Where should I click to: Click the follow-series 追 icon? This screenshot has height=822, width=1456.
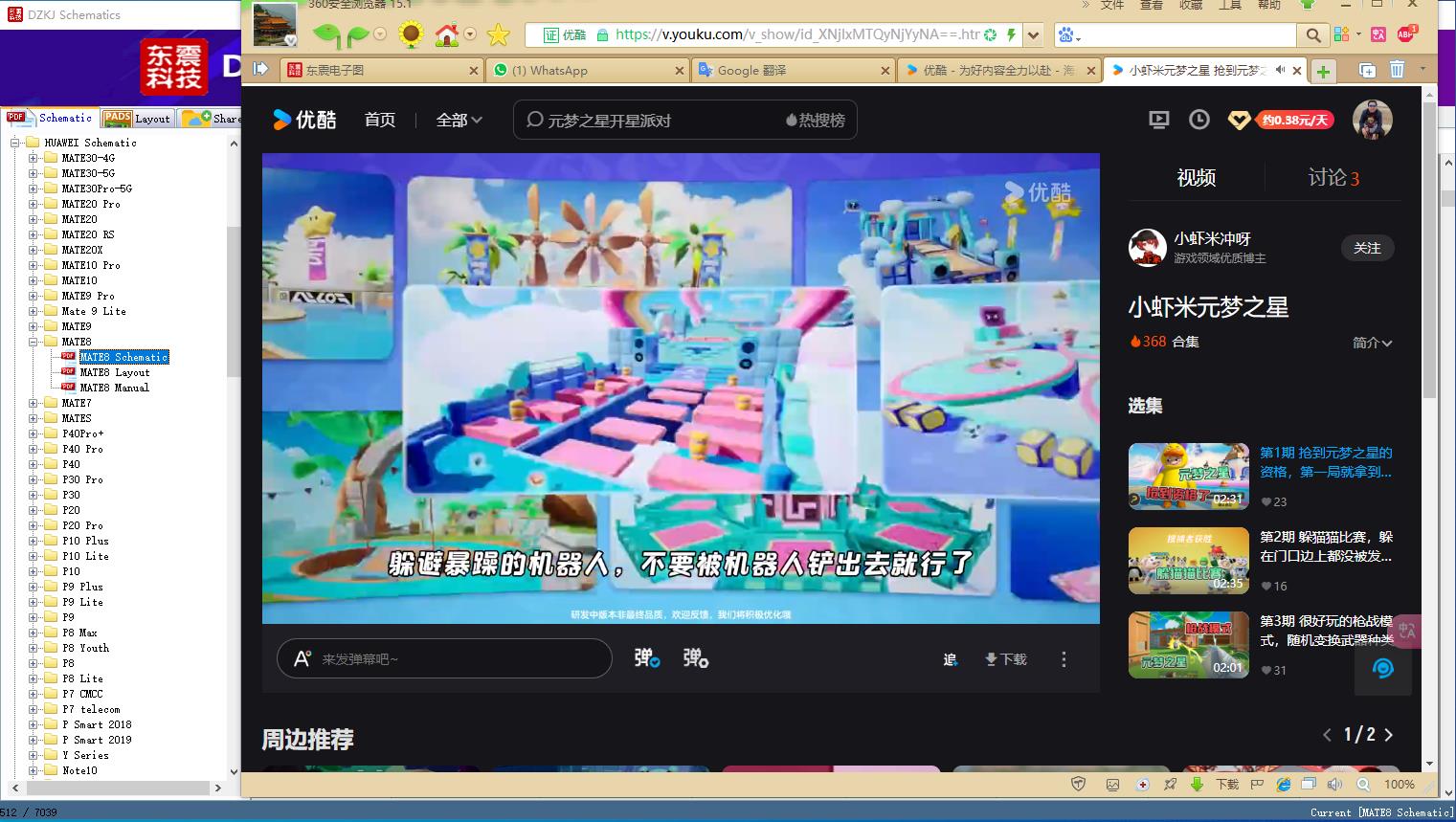tap(950, 659)
